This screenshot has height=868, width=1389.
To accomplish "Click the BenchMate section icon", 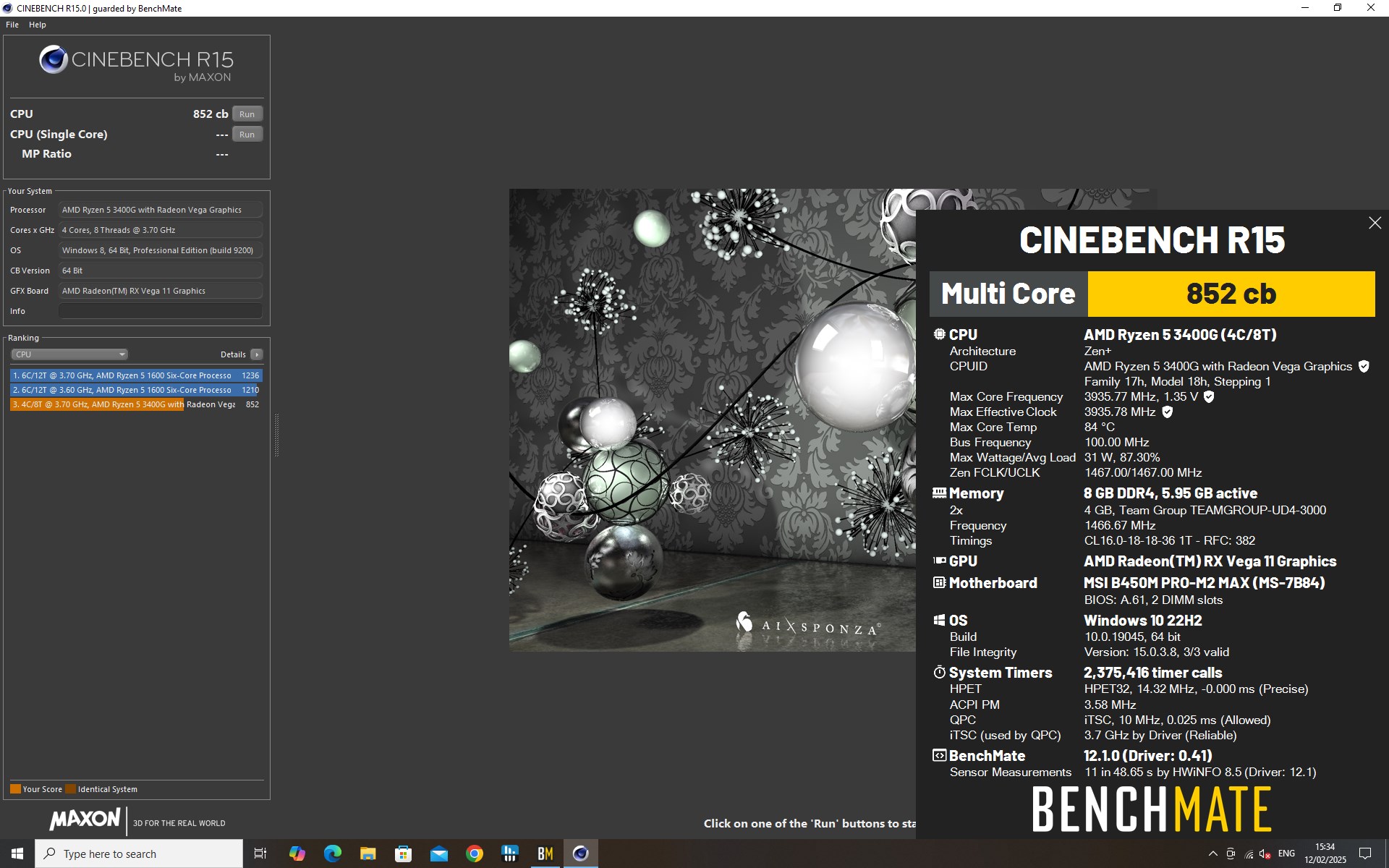I will coord(939,755).
